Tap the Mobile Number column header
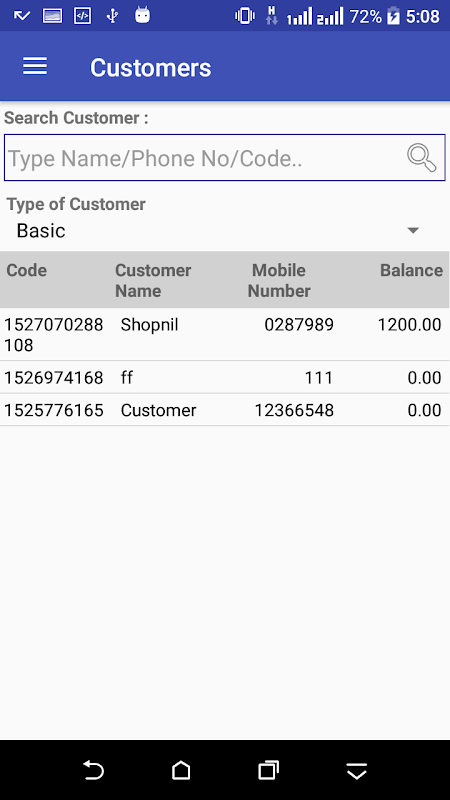Image resolution: width=450 pixels, height=800 pixels. pyautogui.click(x=279, y=280)
